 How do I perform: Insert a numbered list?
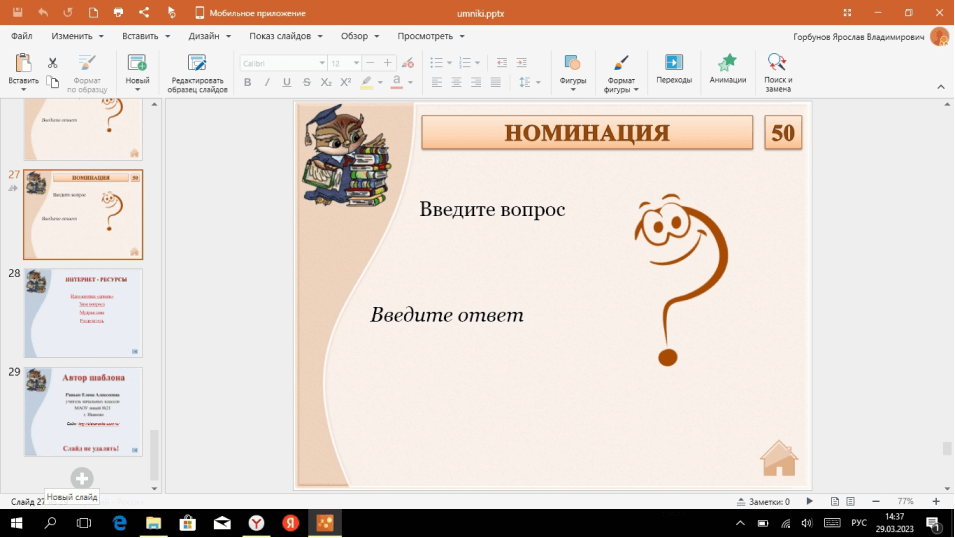(x=465, y=63)
